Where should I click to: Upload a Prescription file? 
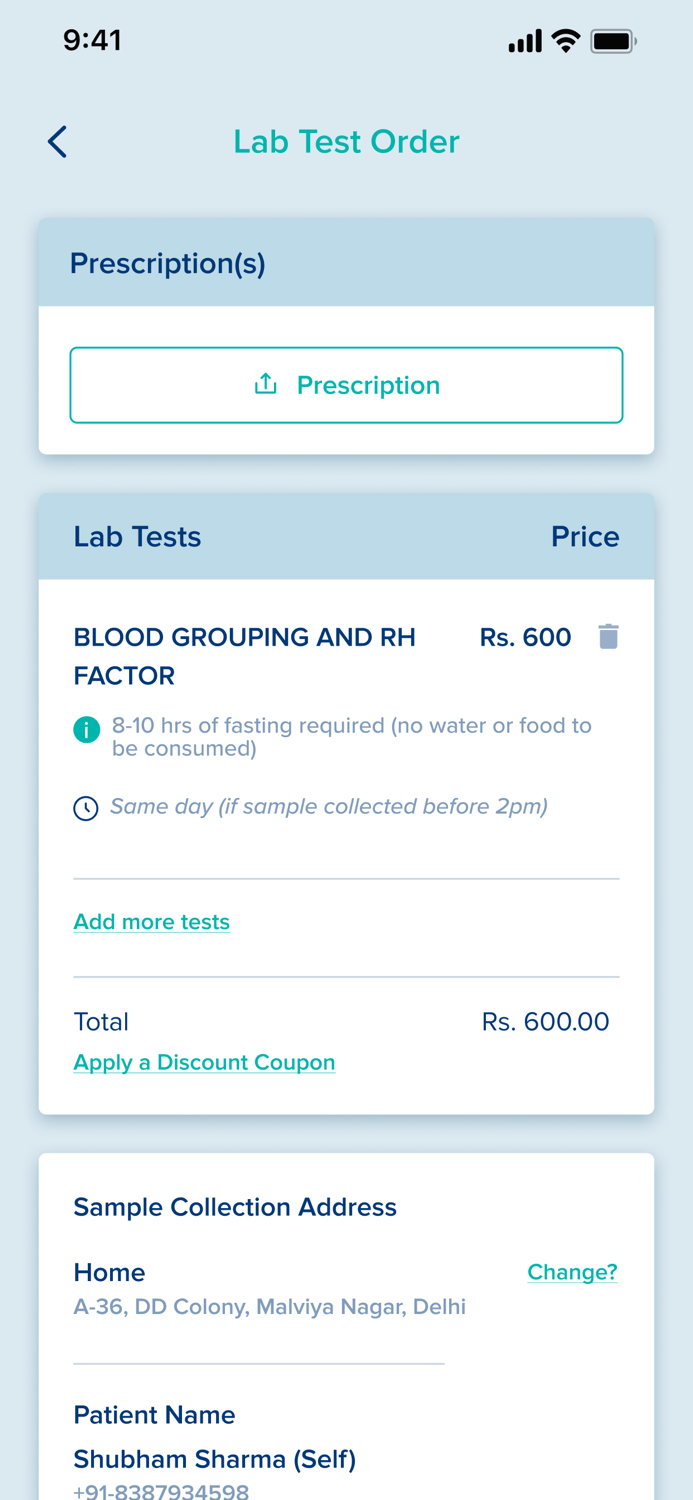pos(346,384)
